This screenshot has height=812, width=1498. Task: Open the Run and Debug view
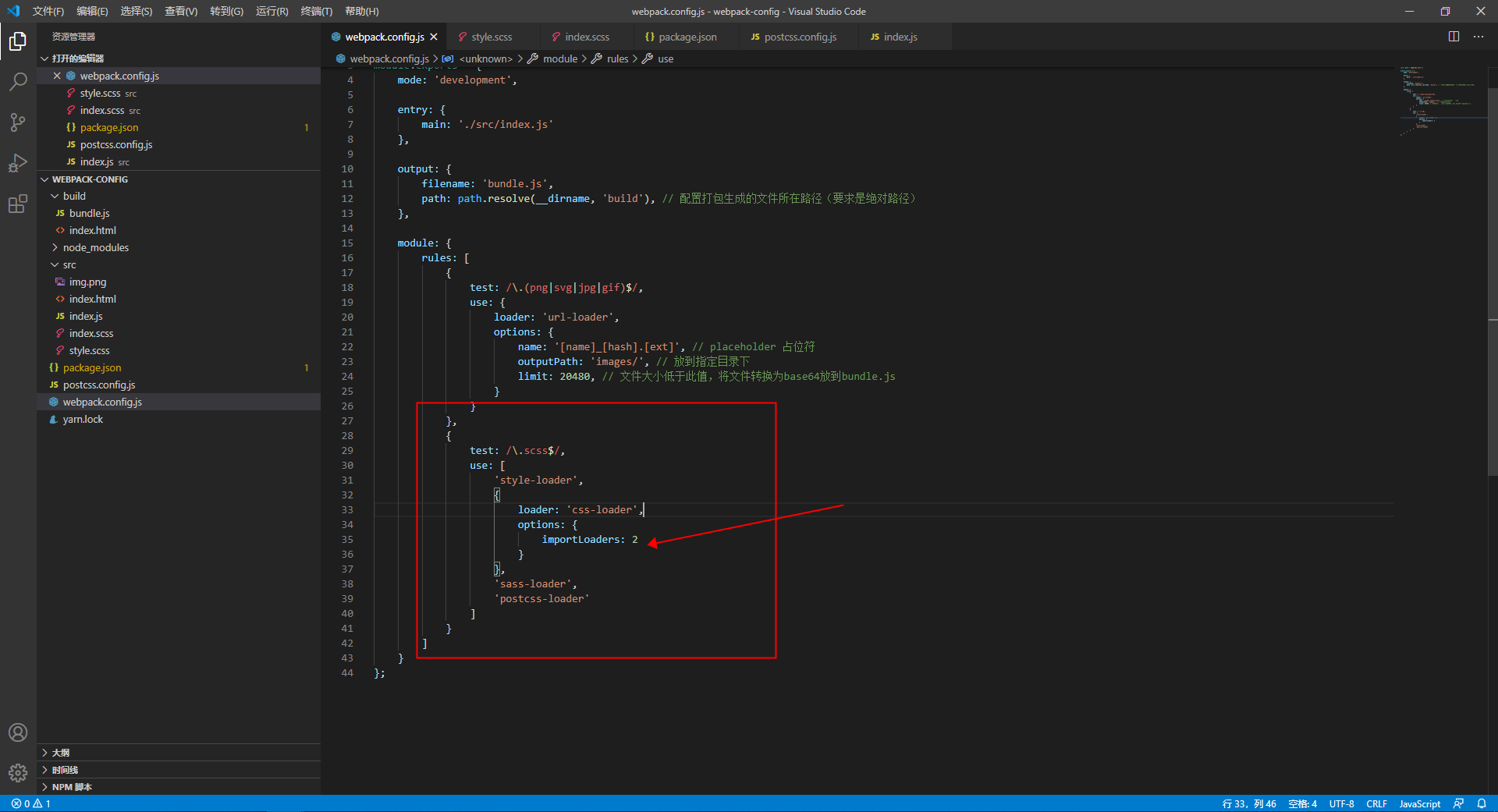click(x=18, y=162)
